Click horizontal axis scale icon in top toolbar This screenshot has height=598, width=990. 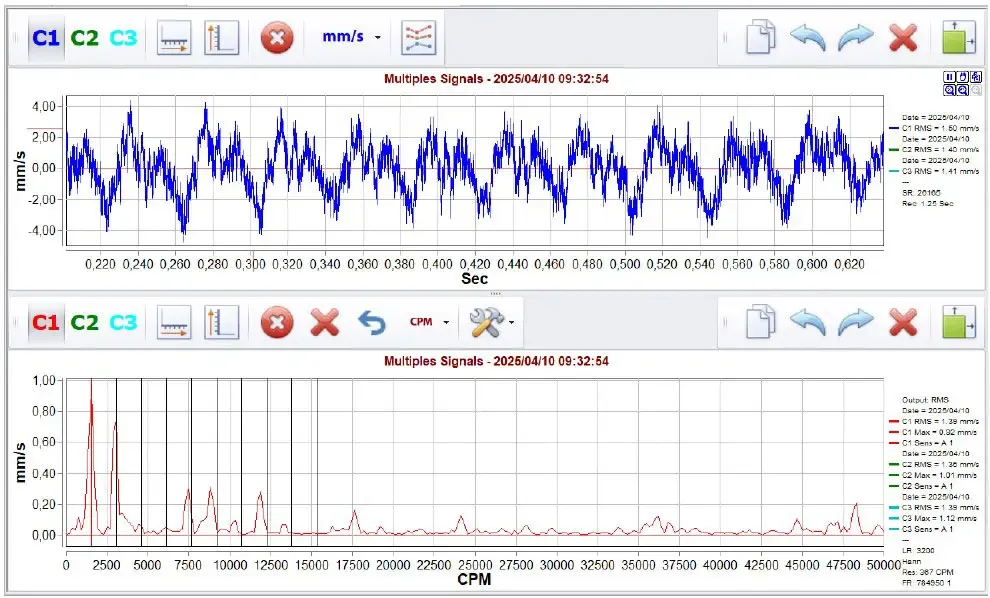pyautogui.click(x=174, y=38)
